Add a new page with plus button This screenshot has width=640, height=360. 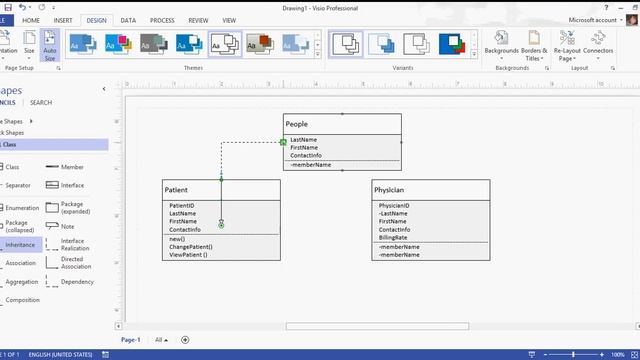(x=185, y=340)
